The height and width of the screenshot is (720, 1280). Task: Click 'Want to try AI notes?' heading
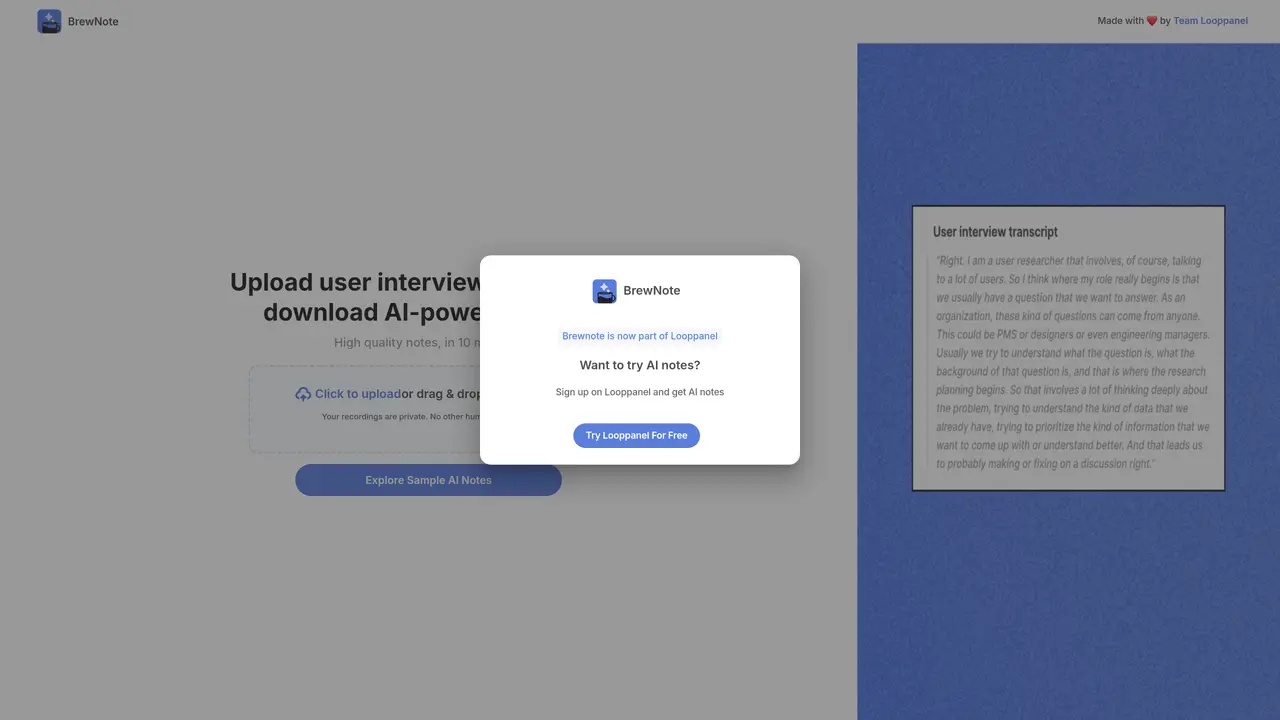[640, 365]
